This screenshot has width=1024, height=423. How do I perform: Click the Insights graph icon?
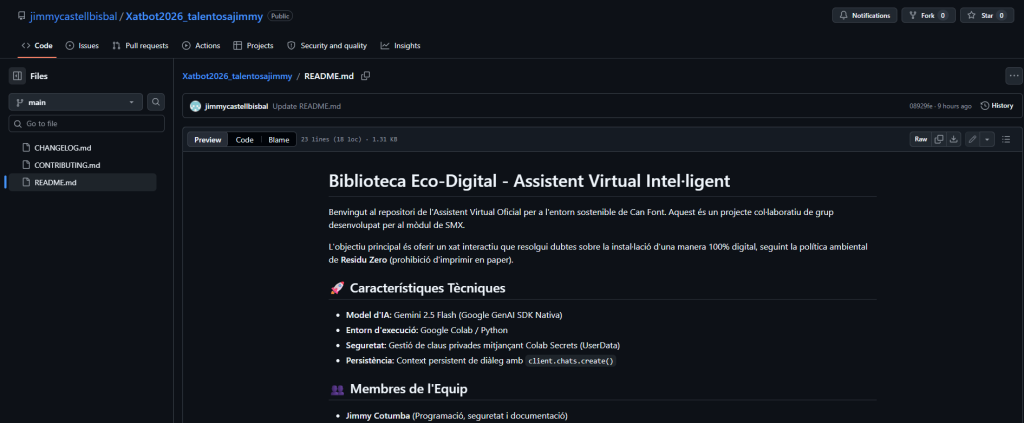385,46
